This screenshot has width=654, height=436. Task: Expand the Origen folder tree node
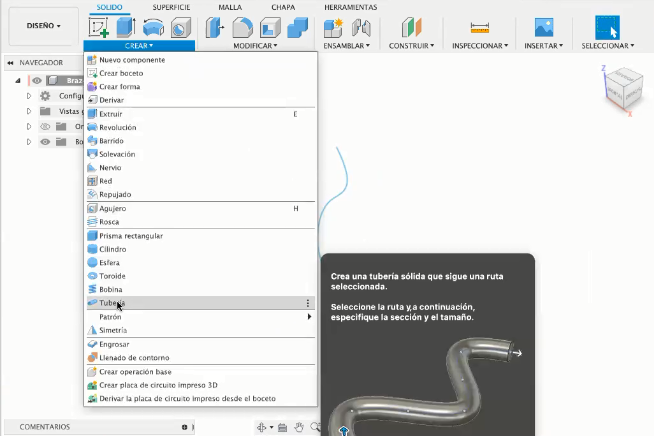[x=29, y=126]
